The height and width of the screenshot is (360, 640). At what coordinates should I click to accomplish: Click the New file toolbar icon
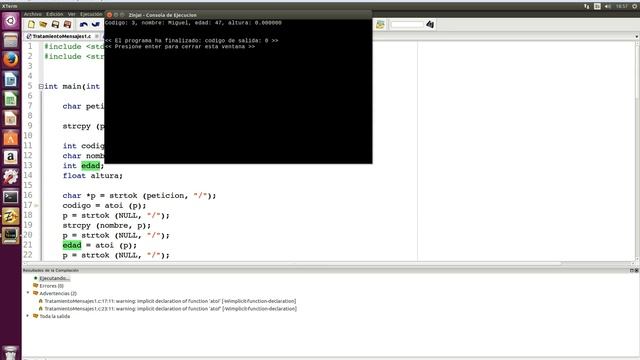(31, 24)
